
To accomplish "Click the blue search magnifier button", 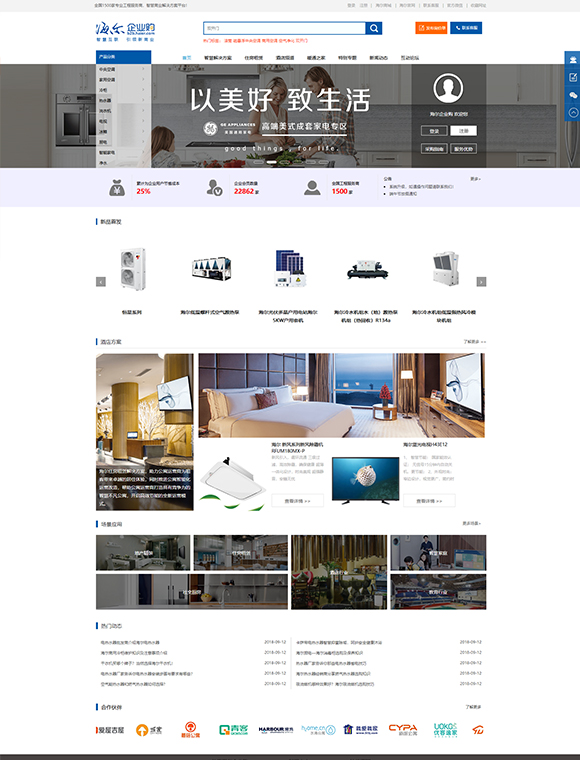I will pos(374,28).
